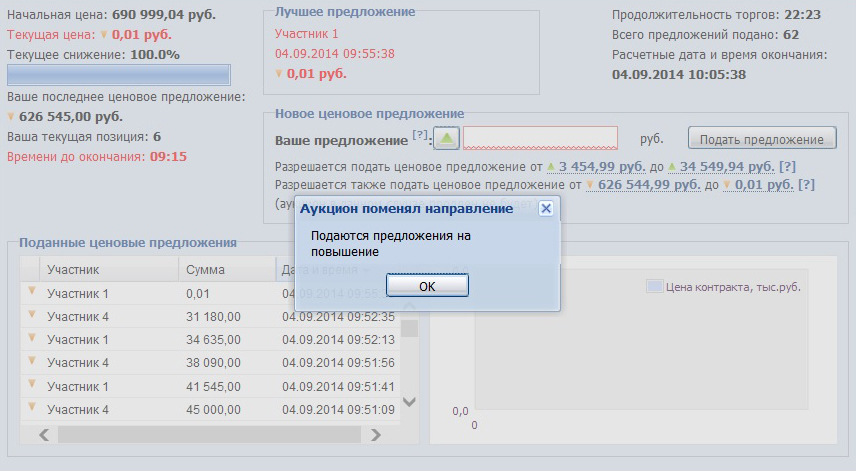Click OK in the auction direction dialog
Viewport: 856px width, 471px height.
coord(427,286)
